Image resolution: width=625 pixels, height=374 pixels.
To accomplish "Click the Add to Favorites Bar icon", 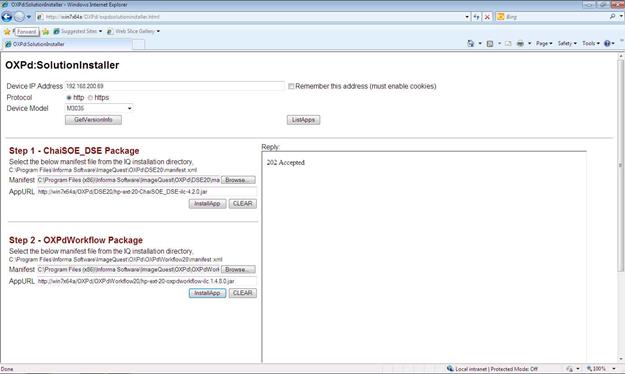I will (46, 31).
